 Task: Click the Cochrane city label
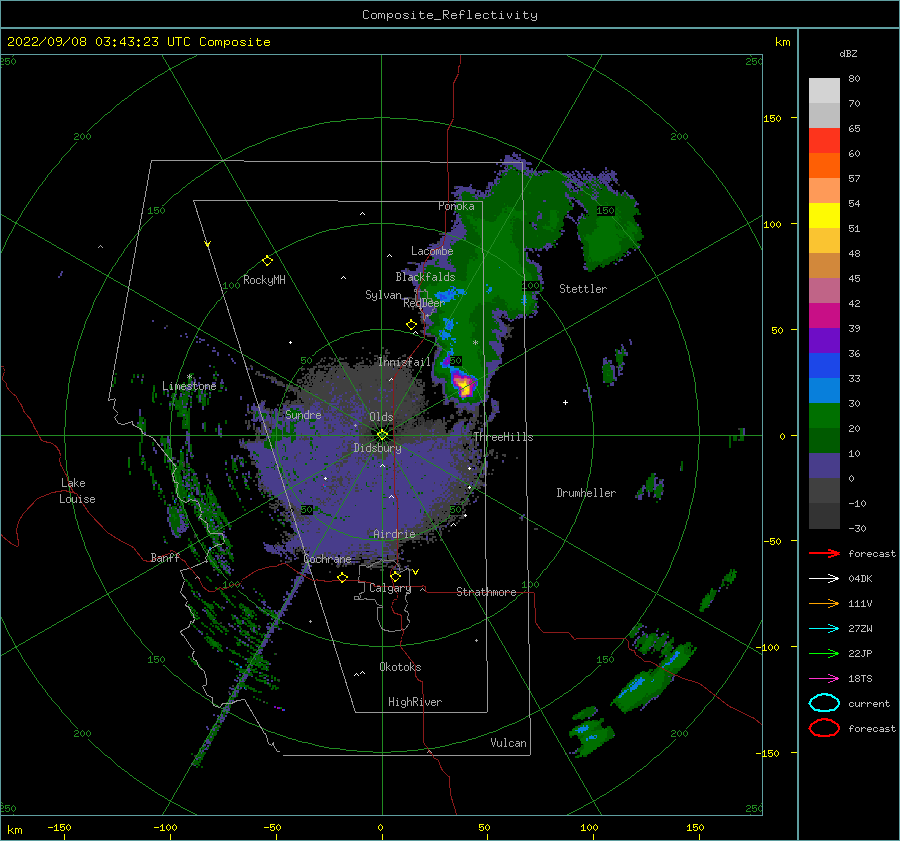[x=327, y=559]
